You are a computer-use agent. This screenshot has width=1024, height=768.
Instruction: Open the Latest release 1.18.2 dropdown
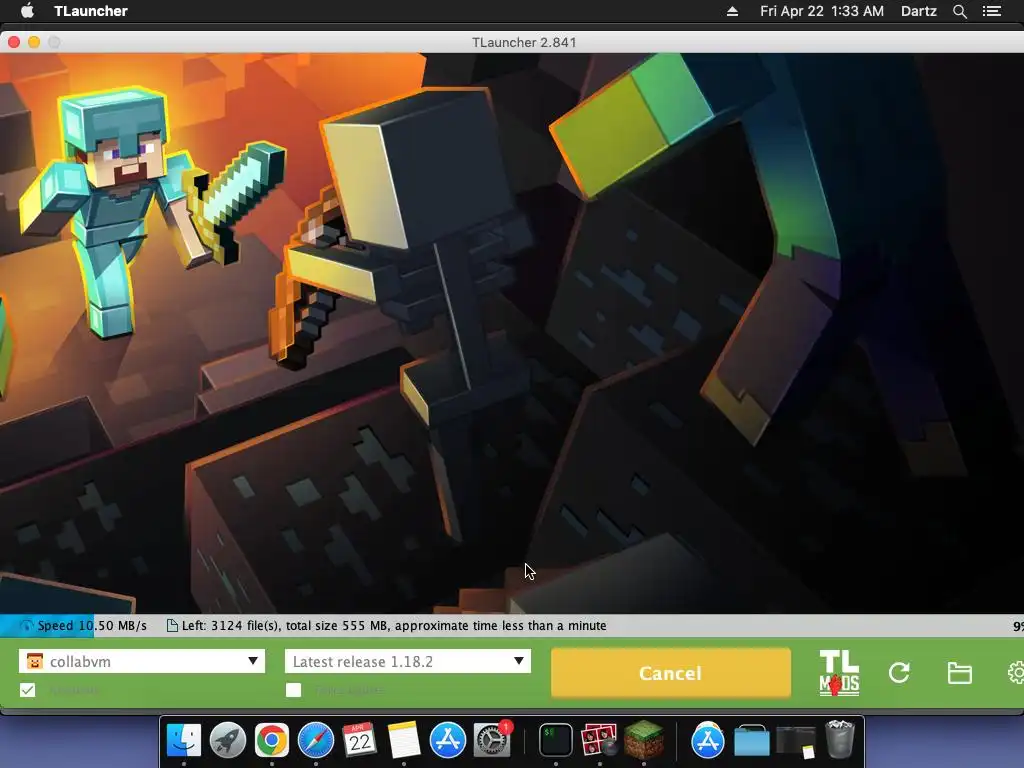click(408, 661)
